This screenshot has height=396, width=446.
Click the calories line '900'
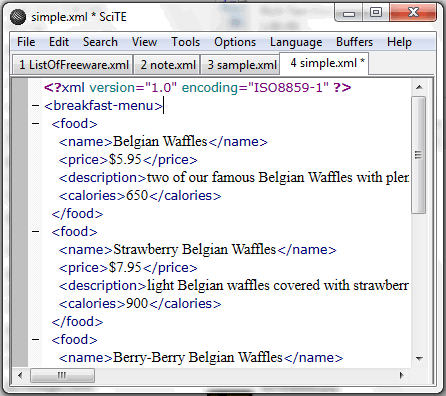pos(140,304)
